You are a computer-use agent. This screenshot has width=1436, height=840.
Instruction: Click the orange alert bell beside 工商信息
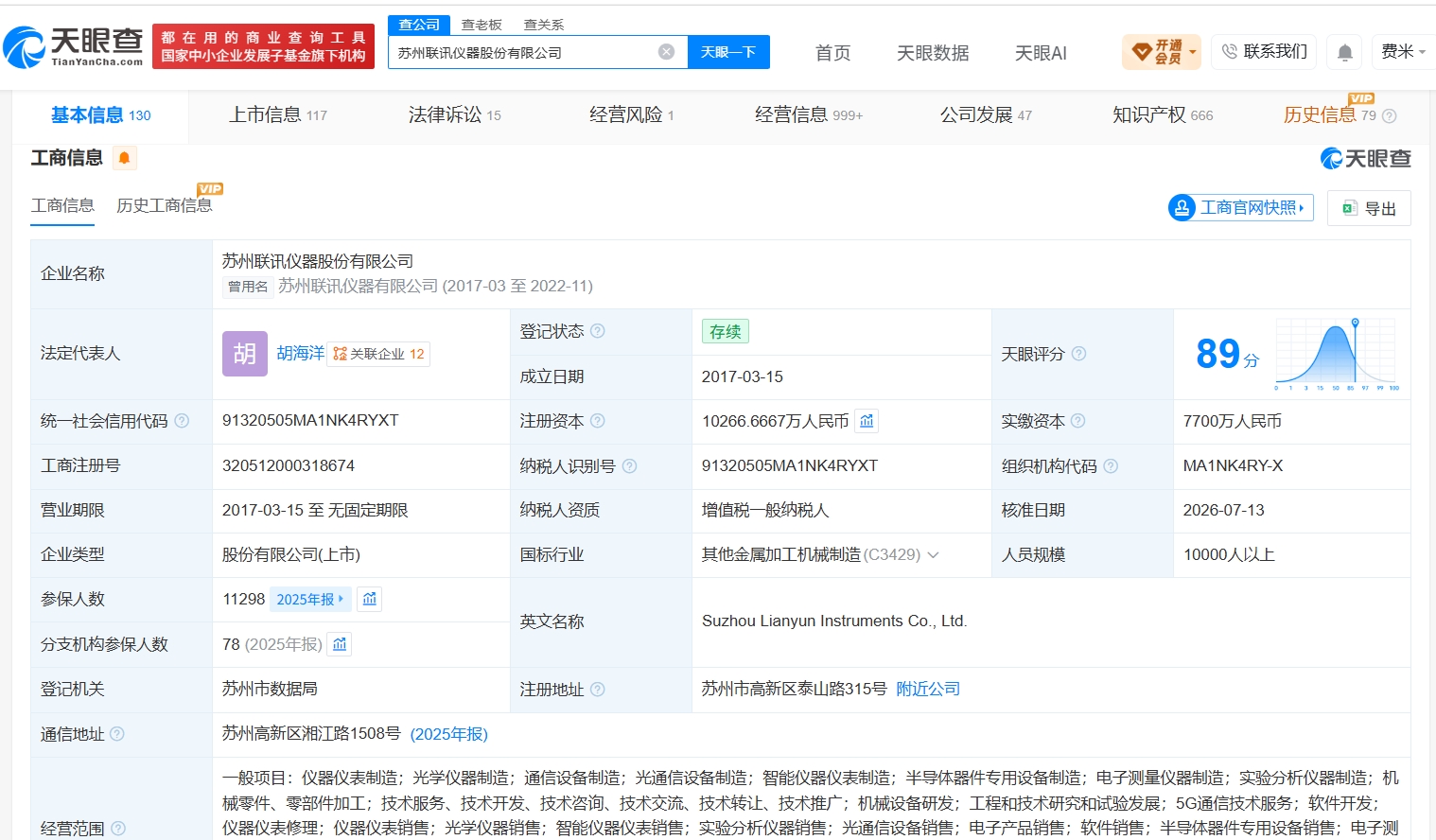click(124, 158)
